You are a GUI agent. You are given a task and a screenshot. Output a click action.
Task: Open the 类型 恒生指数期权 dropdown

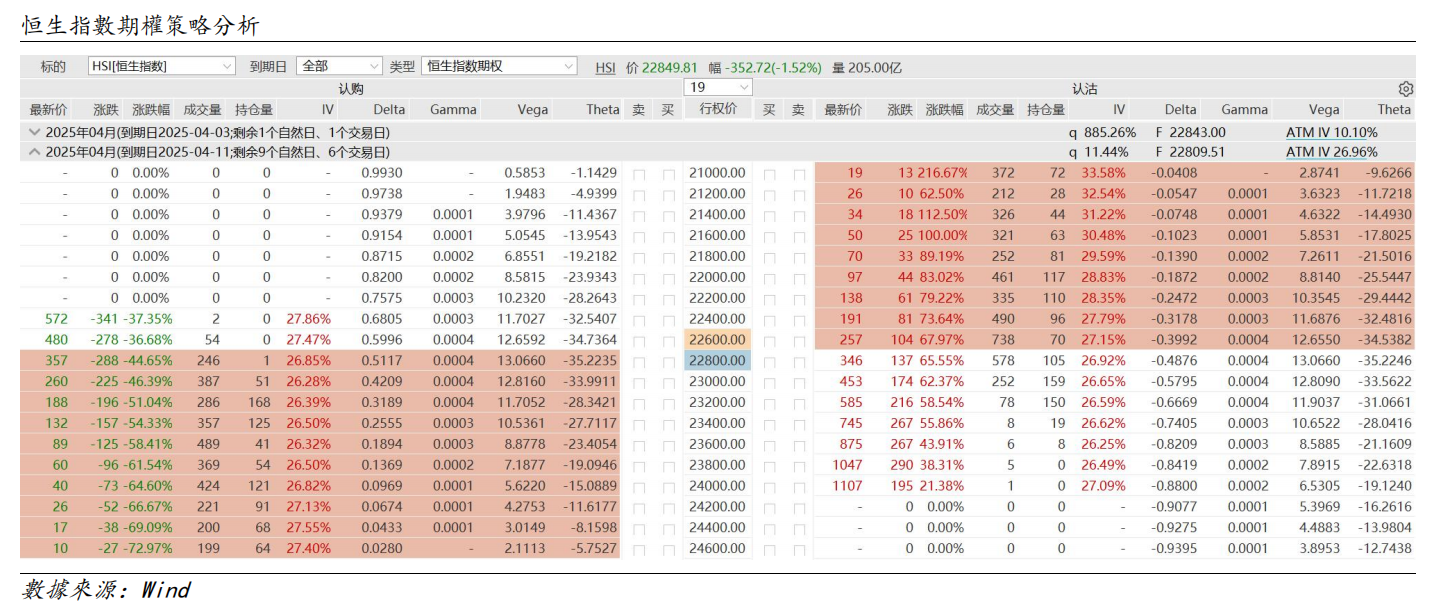[499, 66]
